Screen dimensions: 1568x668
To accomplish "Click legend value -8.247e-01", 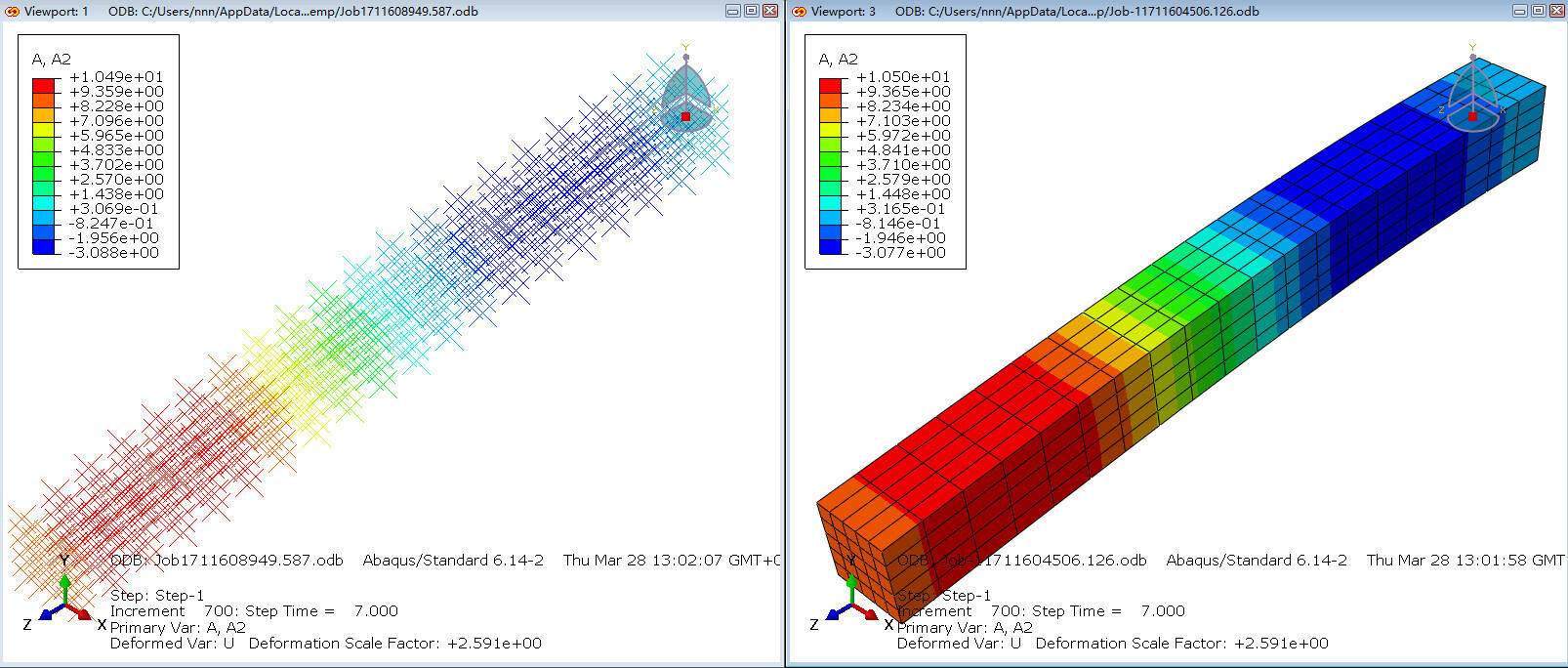I will (111, 223).
